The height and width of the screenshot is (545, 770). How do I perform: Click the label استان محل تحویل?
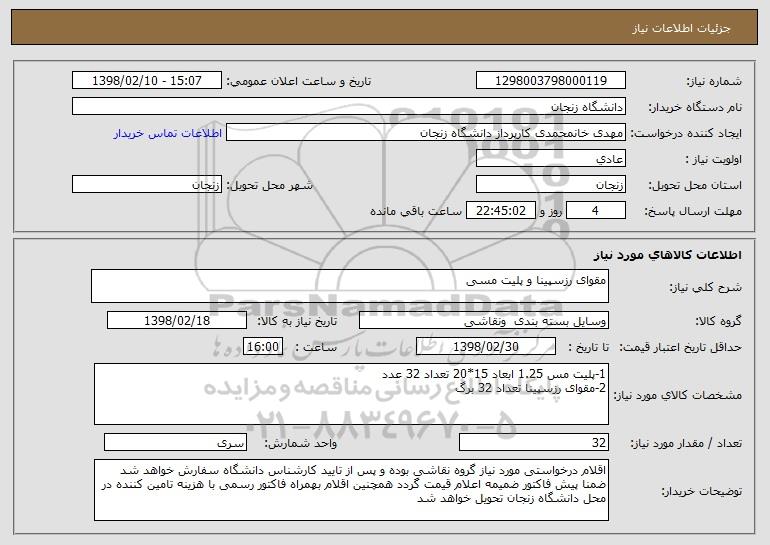pyautogui.click(x=695, y=186)
